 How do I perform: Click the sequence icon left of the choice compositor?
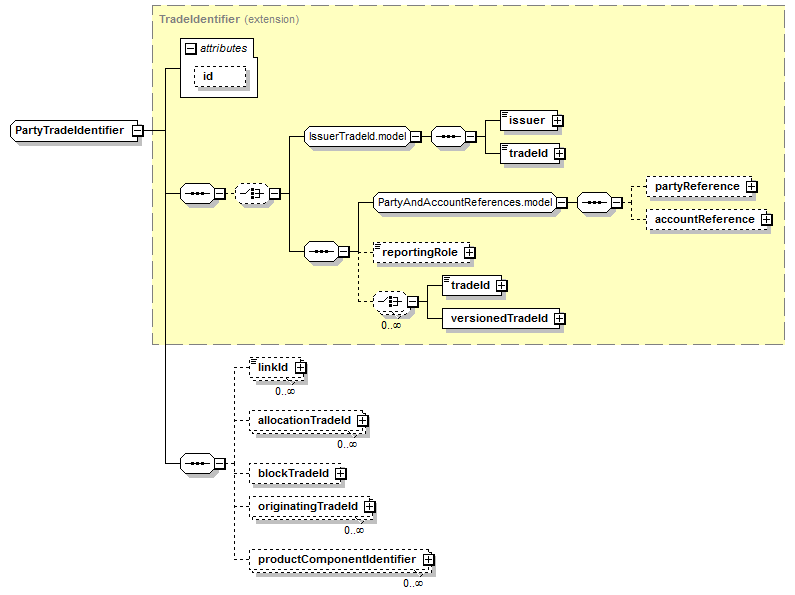coord(198,194)
